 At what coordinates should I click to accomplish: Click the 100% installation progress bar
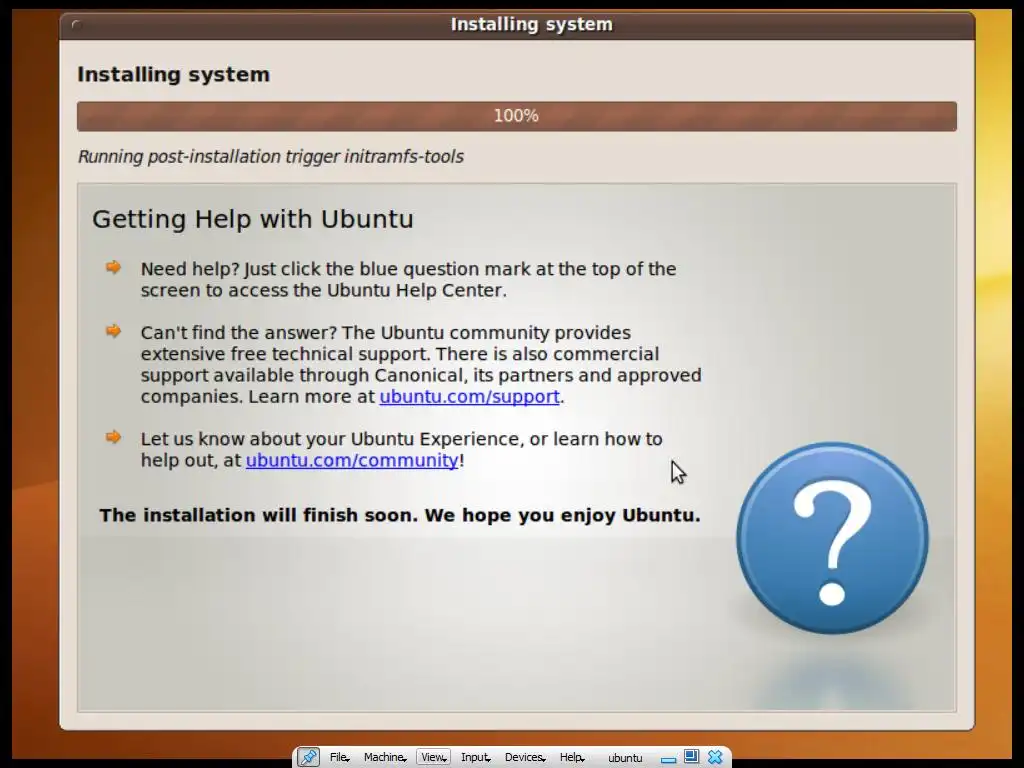[517, 116]
